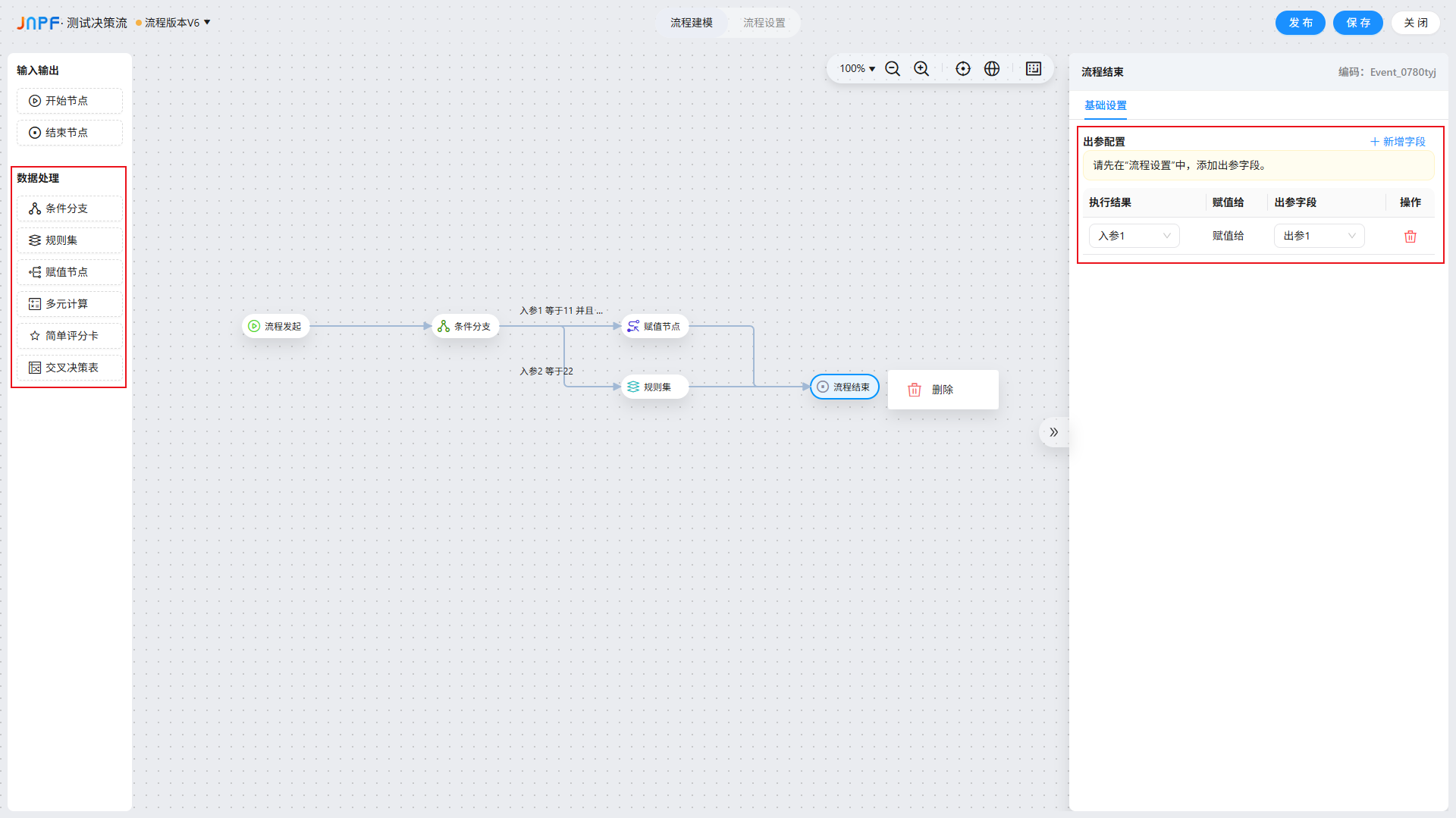Click the zoom out magnifier icon
The width and height of the screenshot is (1456, 818).
pos(893,69)
